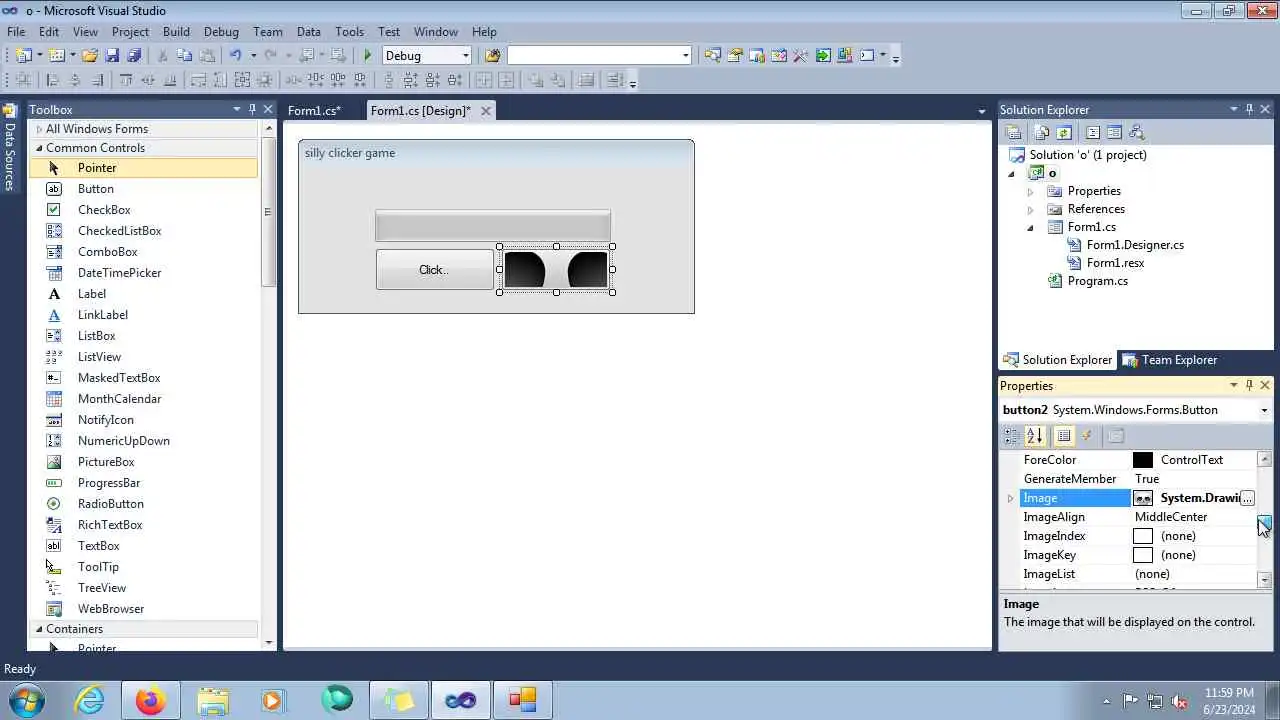Image resolution: width=1280 pixels, height=720 pixels.
Task: Switch to the Team Explorer tab
Action: pos(1170,360)
